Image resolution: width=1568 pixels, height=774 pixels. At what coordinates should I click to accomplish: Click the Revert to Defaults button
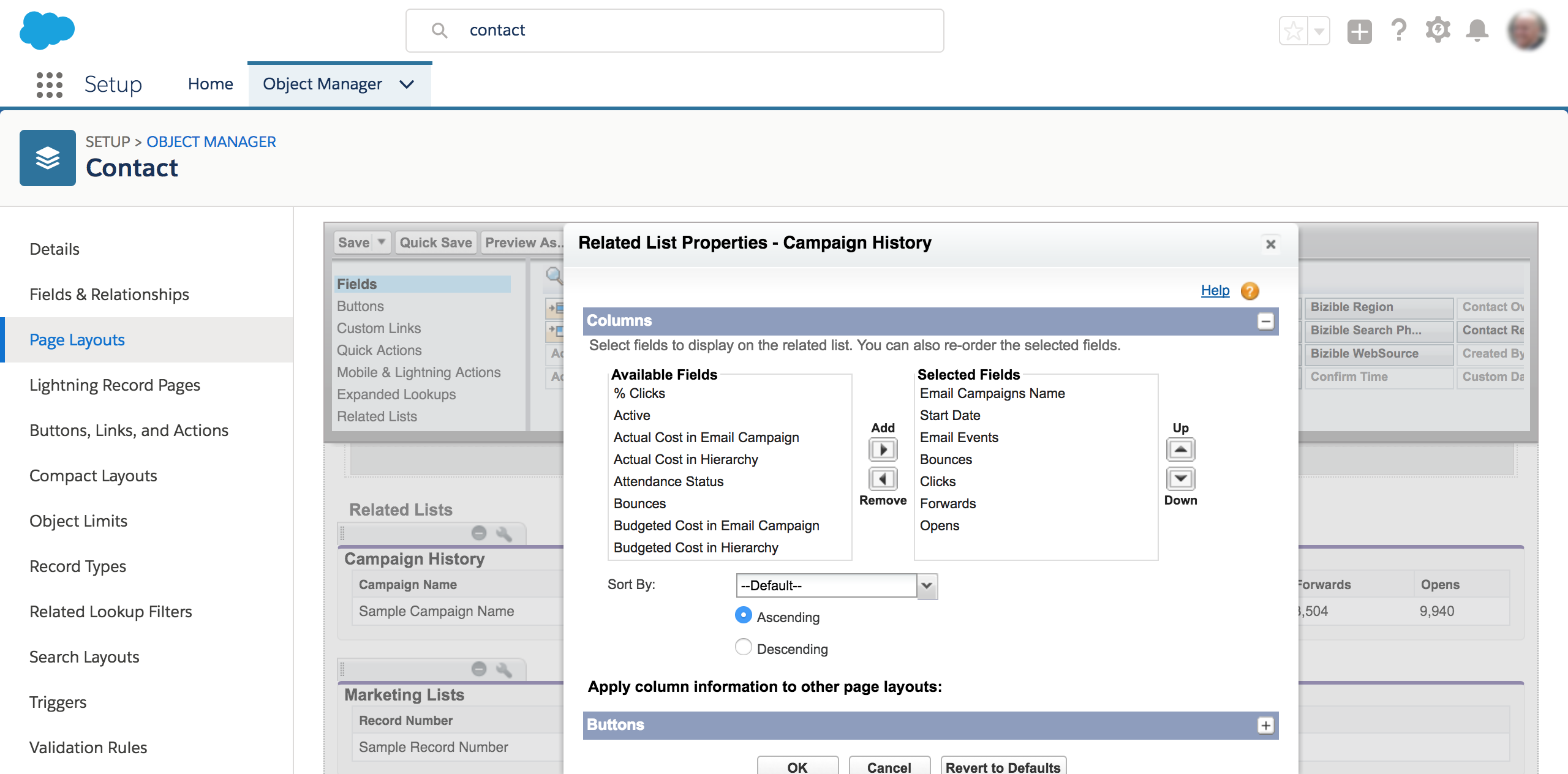click(1000, 770)
